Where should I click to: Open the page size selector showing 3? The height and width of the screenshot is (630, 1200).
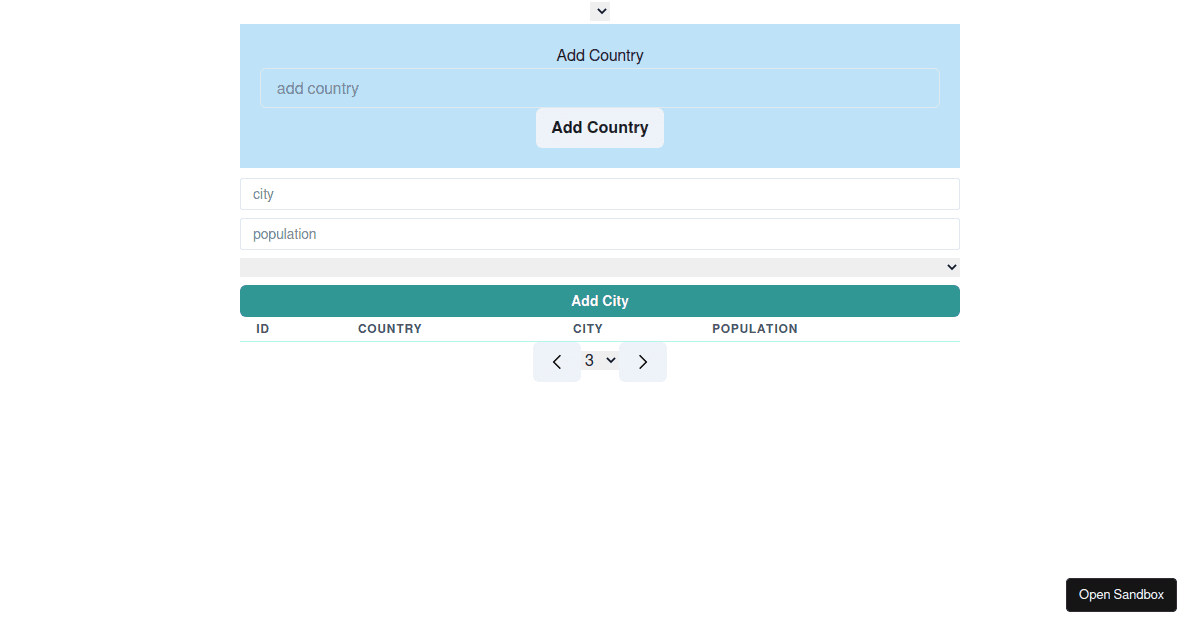point(599,360)
